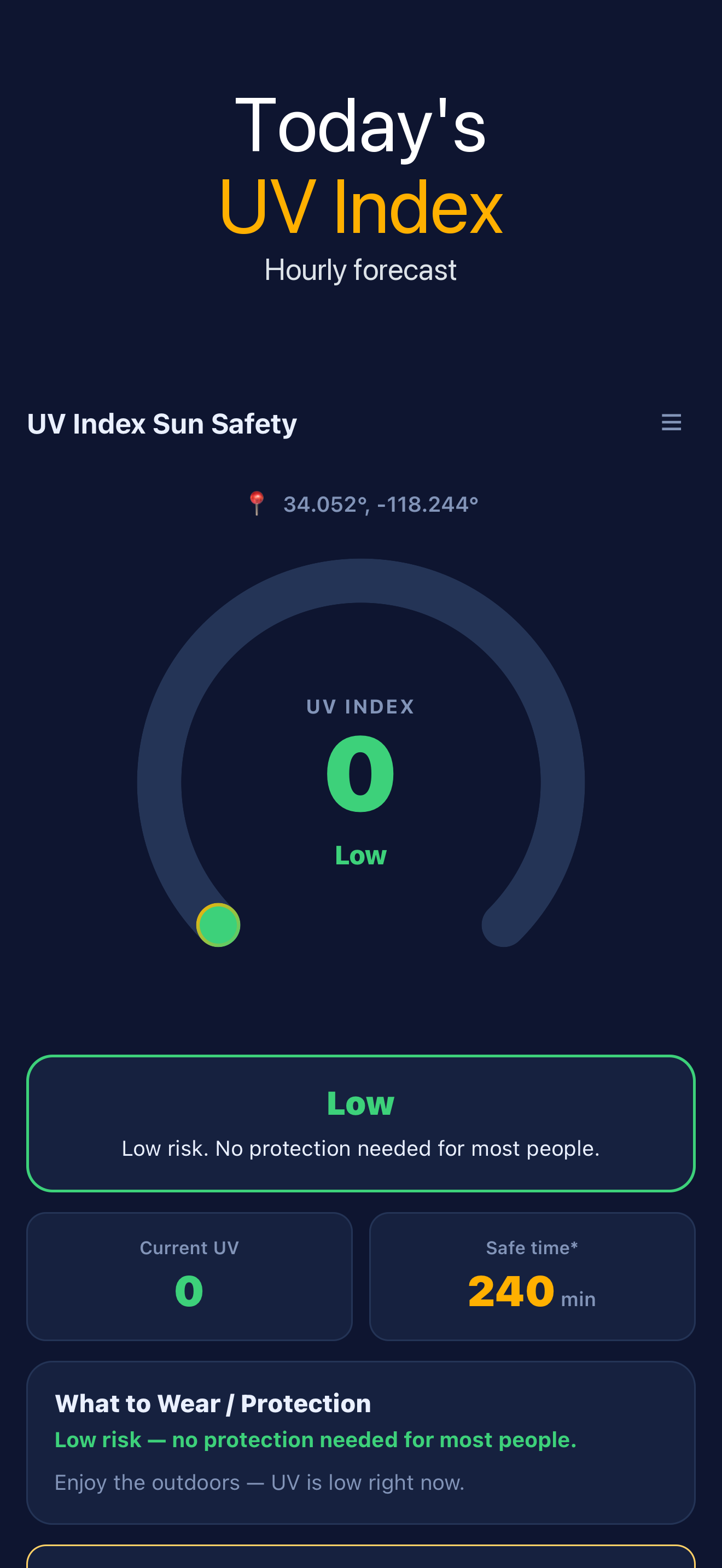The image size is (722, 1568).
Task: Click the green Low label inside gauge
Action: point(360,855)
